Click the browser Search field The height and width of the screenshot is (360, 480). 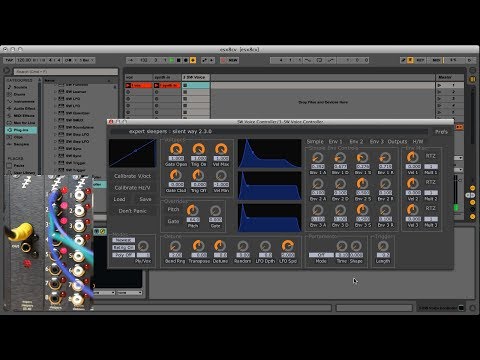[x=66, y=72]
